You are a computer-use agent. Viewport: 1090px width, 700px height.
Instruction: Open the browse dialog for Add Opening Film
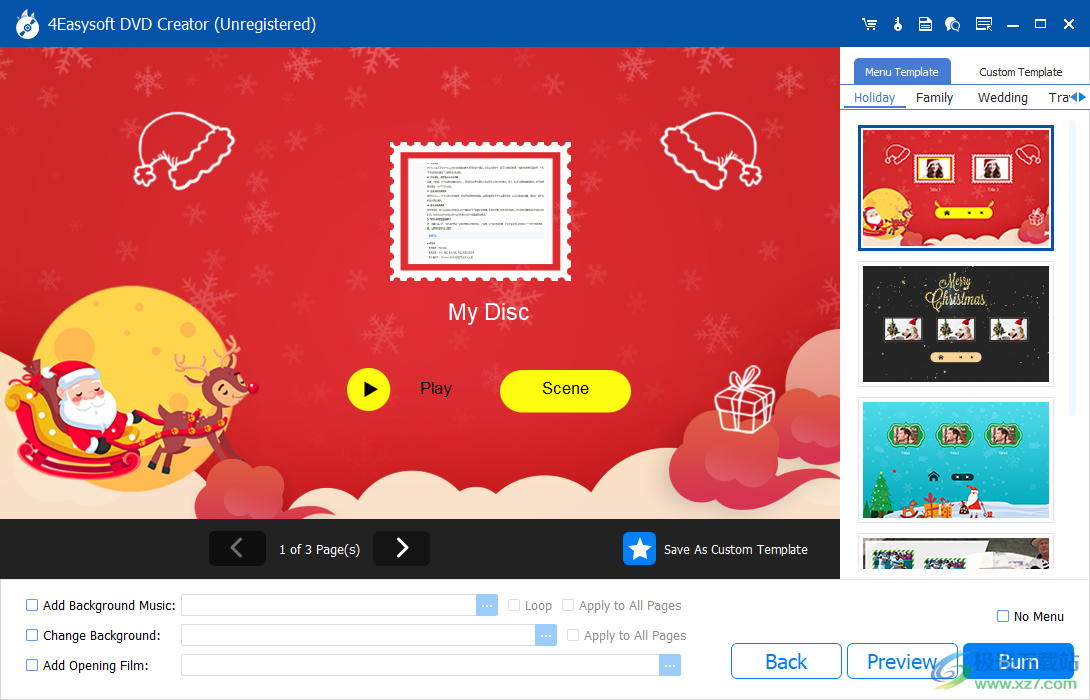670,664
